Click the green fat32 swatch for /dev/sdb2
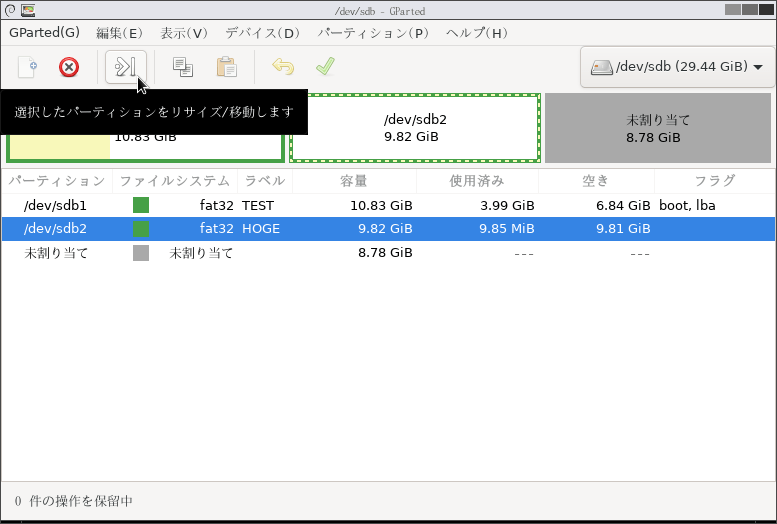The width and height of the screenshot is (777, 524). (x=141, y=229)
